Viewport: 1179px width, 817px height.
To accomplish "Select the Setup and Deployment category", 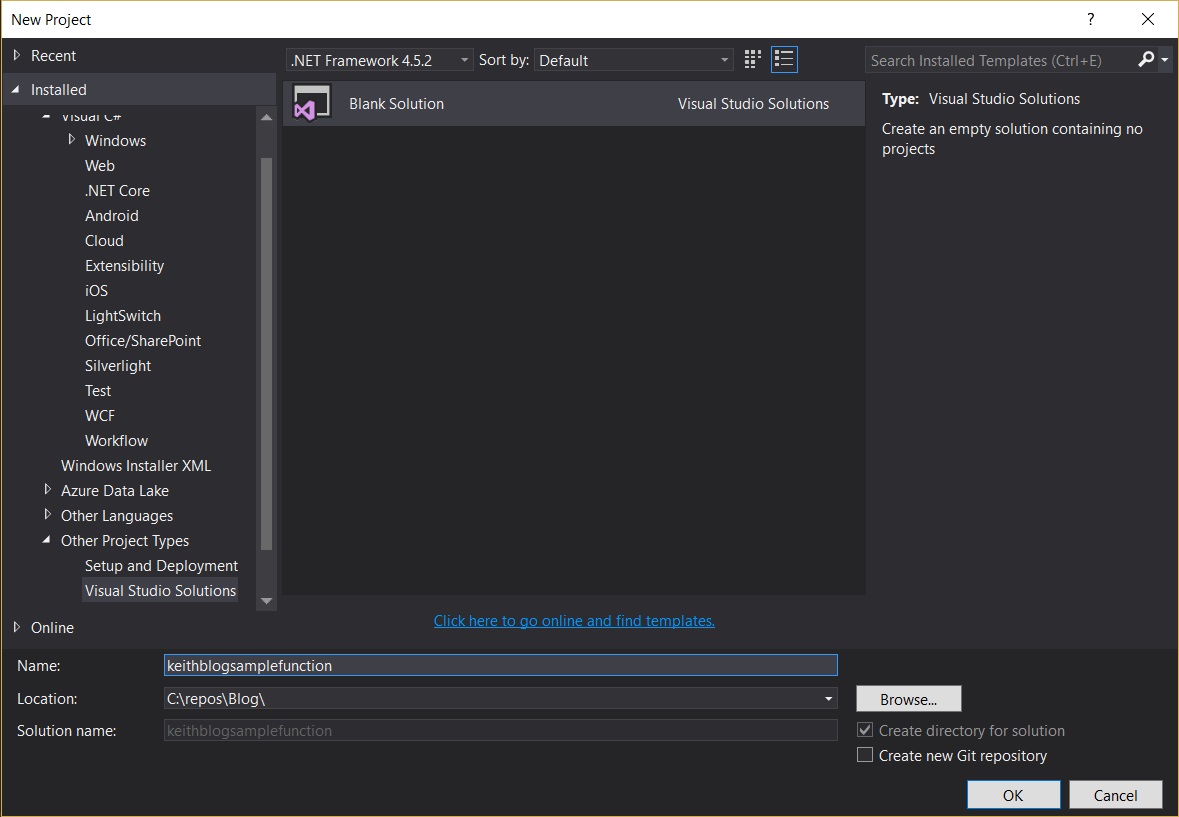I will pyautogui.click(x=161, y=565).
